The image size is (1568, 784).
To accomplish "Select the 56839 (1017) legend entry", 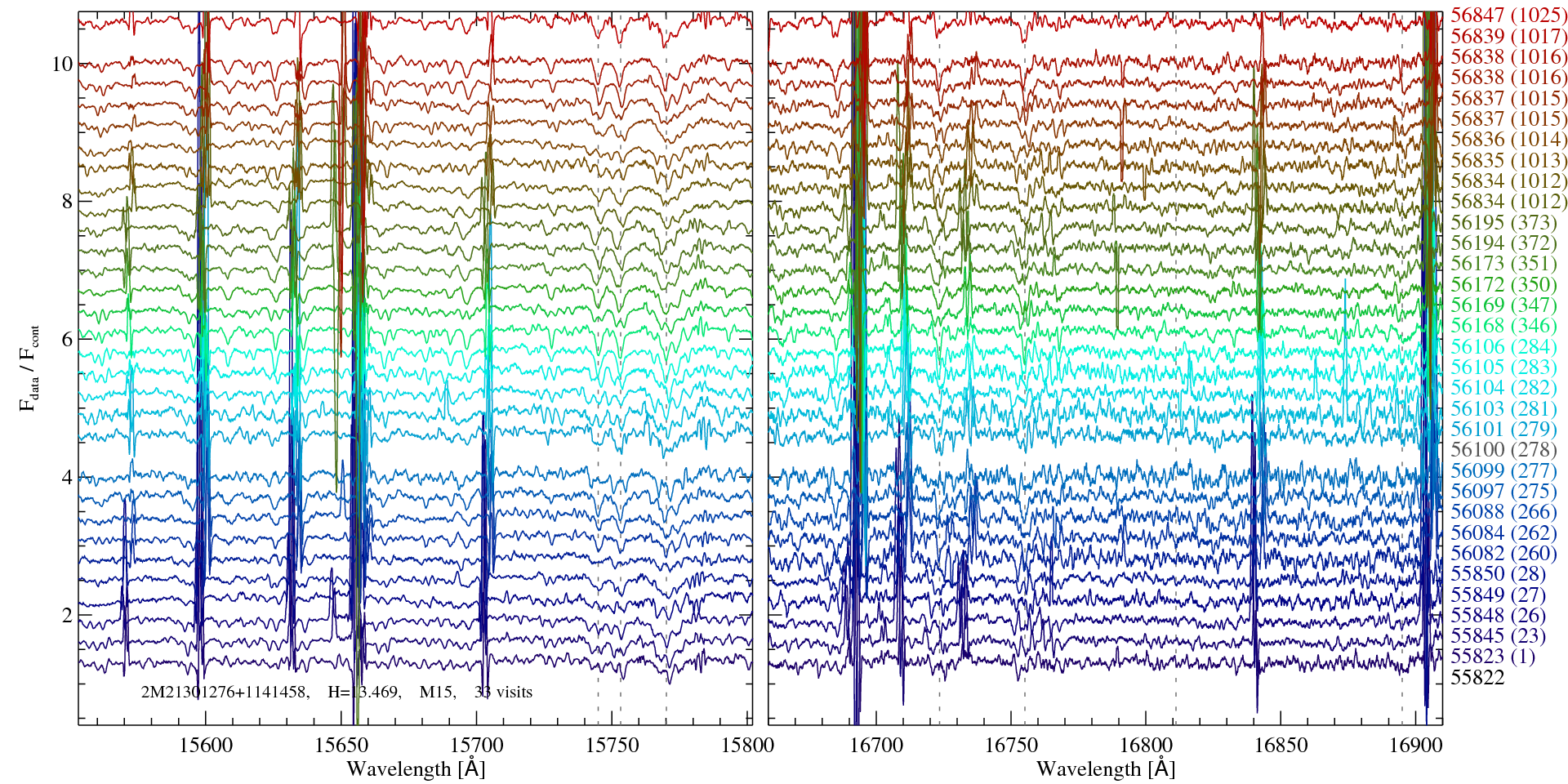I will point(1508,36).
